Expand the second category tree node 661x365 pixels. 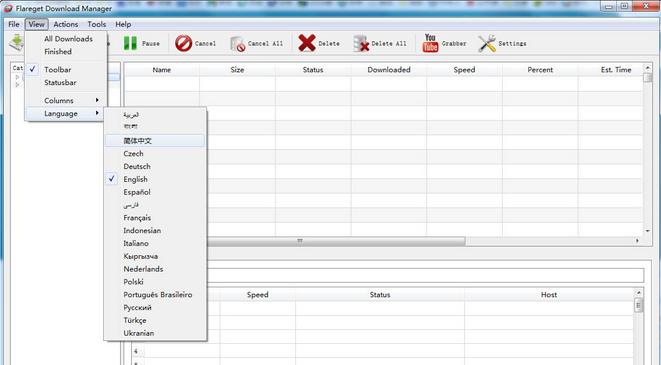[x=17, y=85]
